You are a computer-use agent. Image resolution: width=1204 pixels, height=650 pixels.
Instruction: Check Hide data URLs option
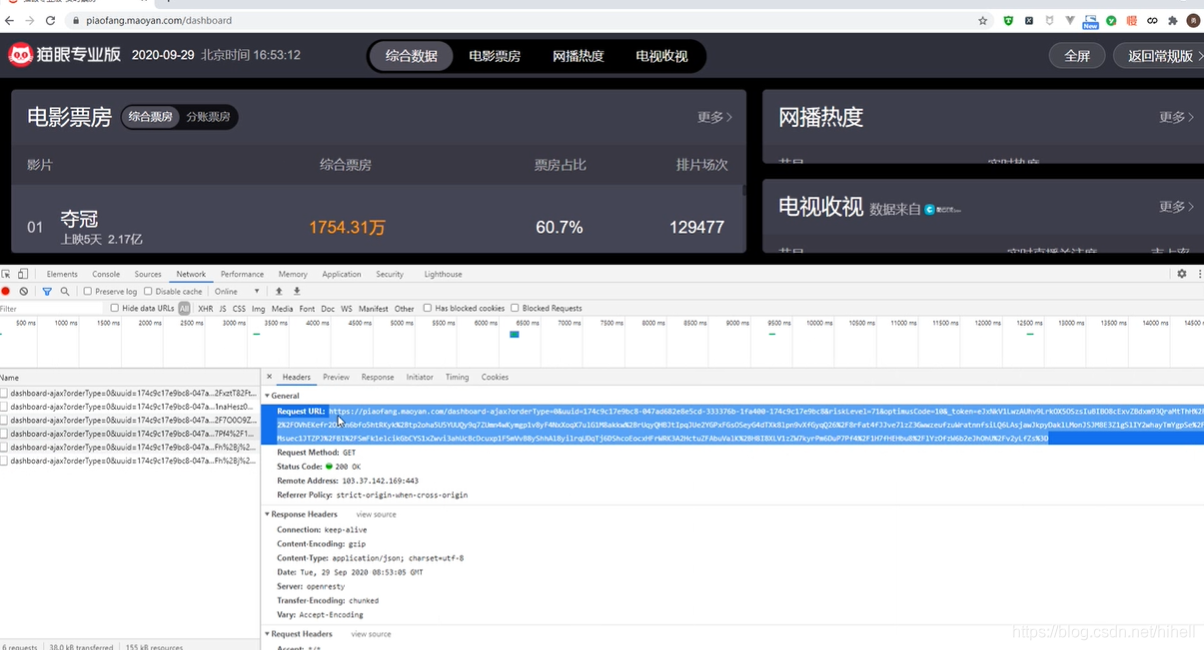(x=115, y=308)
